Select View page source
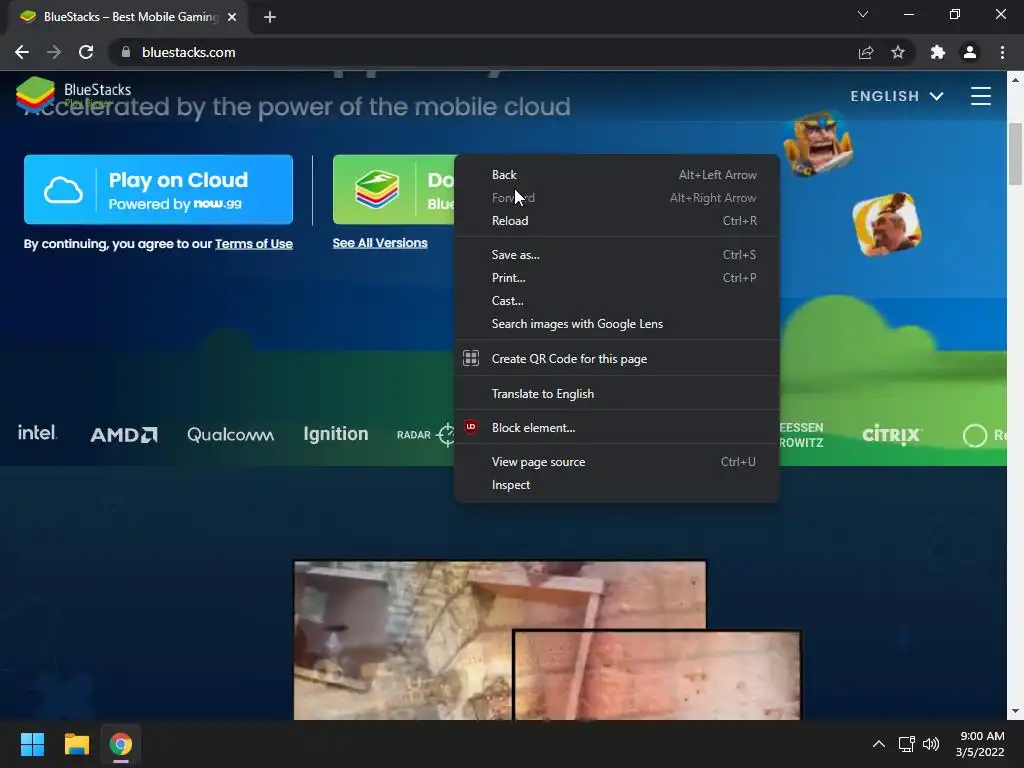This screenshot has width=1024, height=768. pos(616,462)
